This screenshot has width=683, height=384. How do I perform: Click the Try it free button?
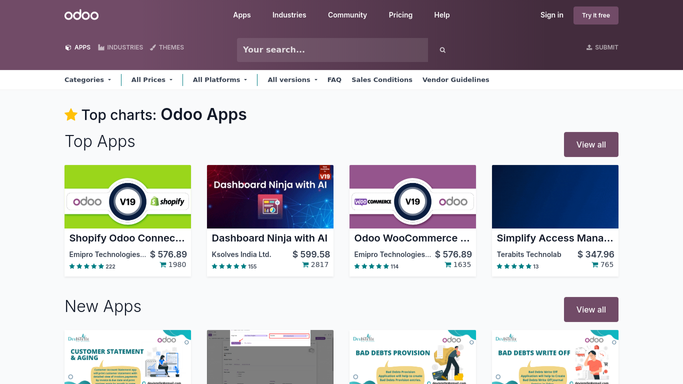pyautogui.click(x=596, y=16)
